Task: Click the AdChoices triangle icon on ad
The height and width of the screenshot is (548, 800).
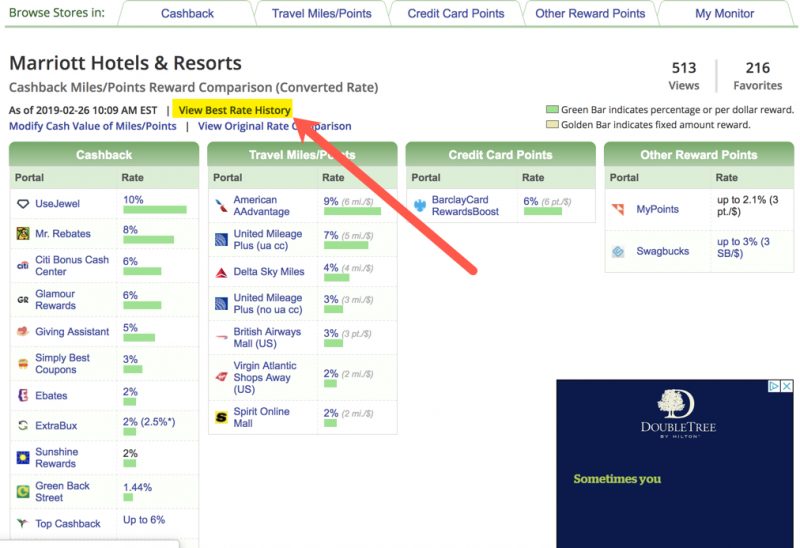Action: click(x=774, y=386)
